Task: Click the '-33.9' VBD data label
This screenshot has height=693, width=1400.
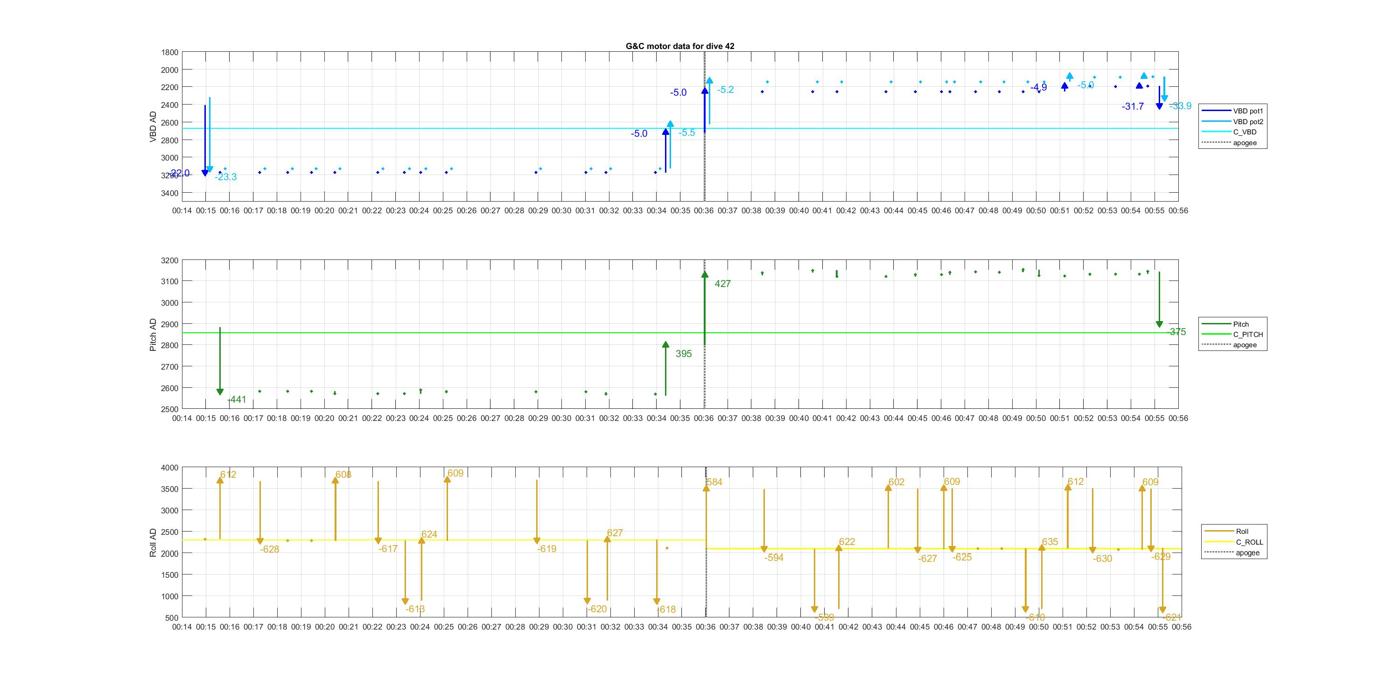Action: pos(1180,106)
